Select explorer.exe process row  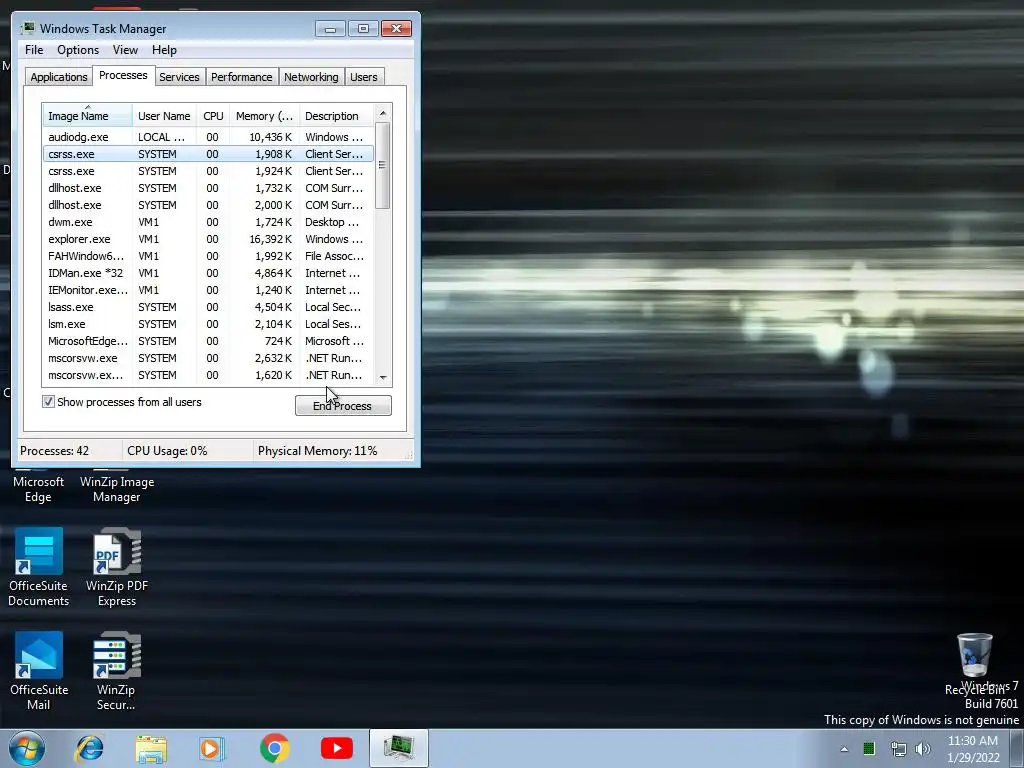tap(208, 239)
